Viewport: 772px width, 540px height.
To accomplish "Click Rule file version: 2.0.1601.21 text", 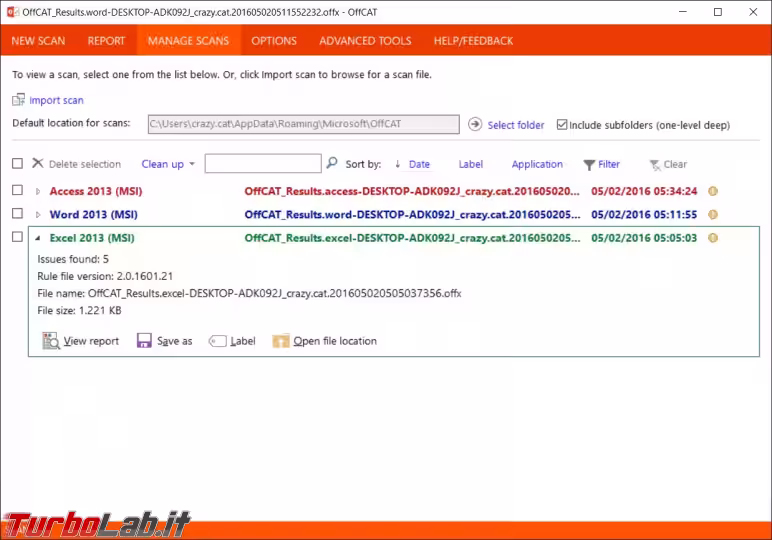I will click(105, 276).
